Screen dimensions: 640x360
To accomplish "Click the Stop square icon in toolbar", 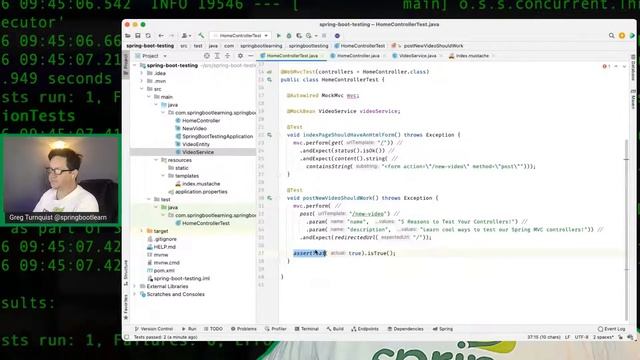I will point(324,36).
